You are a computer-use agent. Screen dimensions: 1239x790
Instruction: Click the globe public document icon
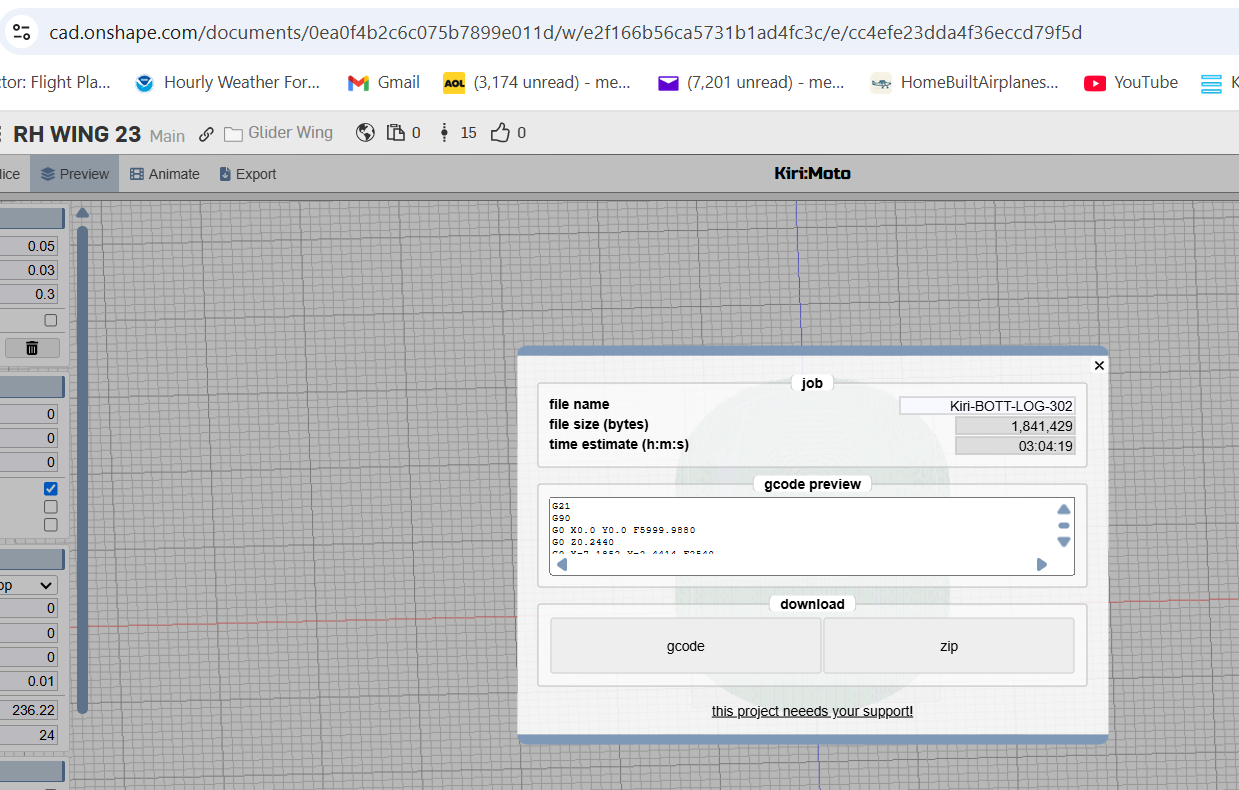365,133
